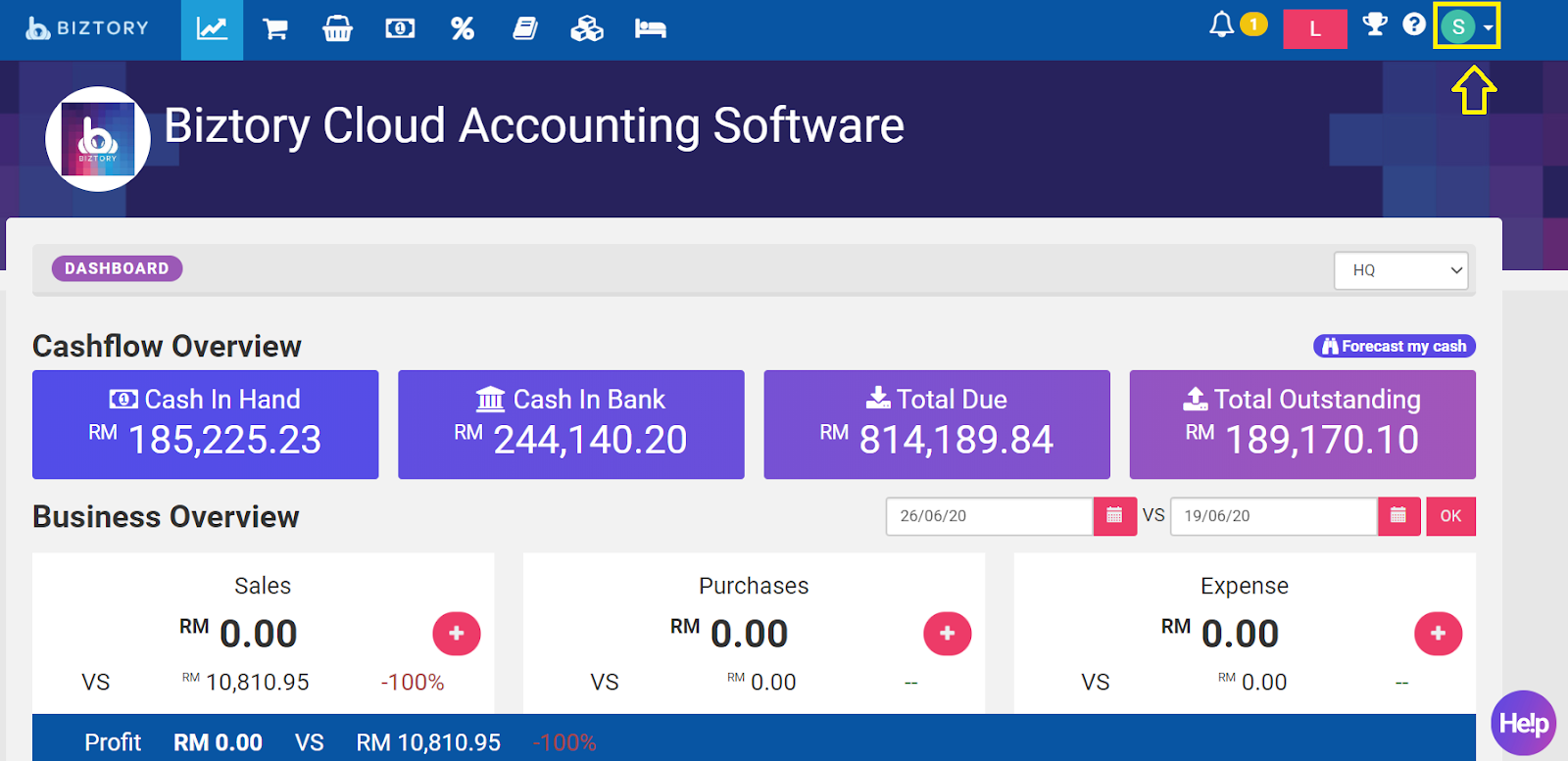
Task: Click the Profit RM 0.00 value
Action: point(218,742)
